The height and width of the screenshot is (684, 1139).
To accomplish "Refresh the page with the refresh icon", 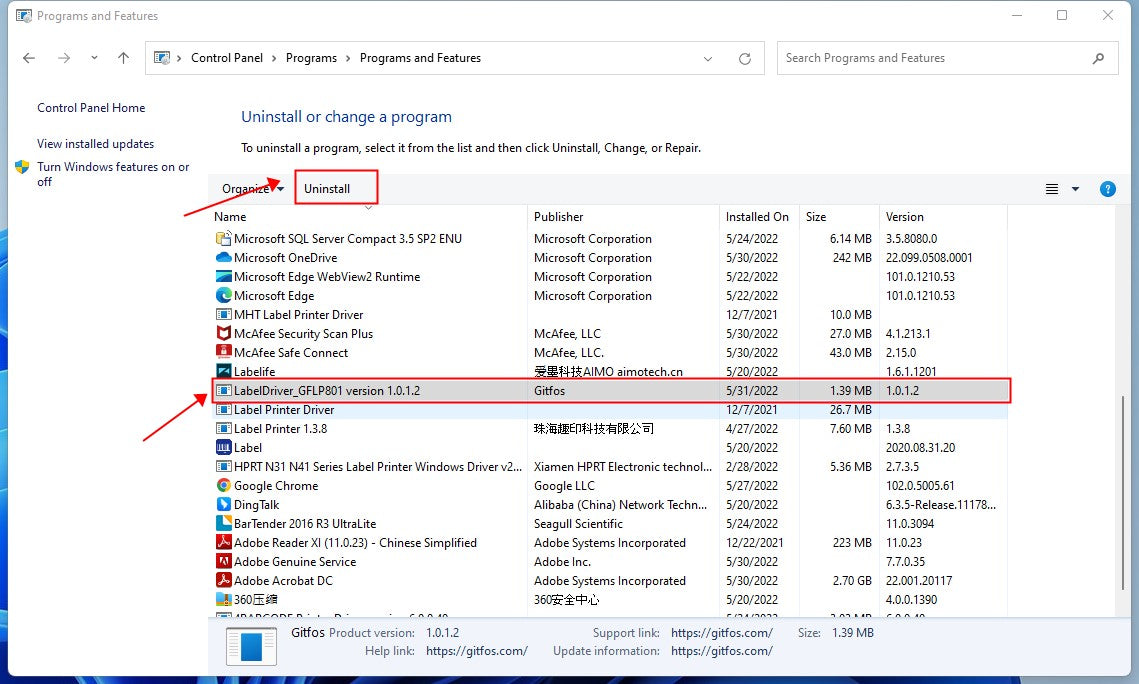I will tap(745, 58).
